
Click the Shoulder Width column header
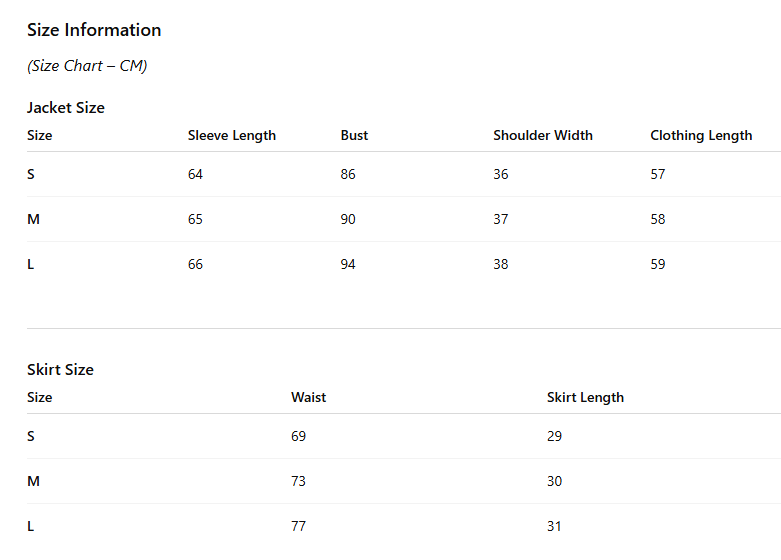click(x=543, y=136)
